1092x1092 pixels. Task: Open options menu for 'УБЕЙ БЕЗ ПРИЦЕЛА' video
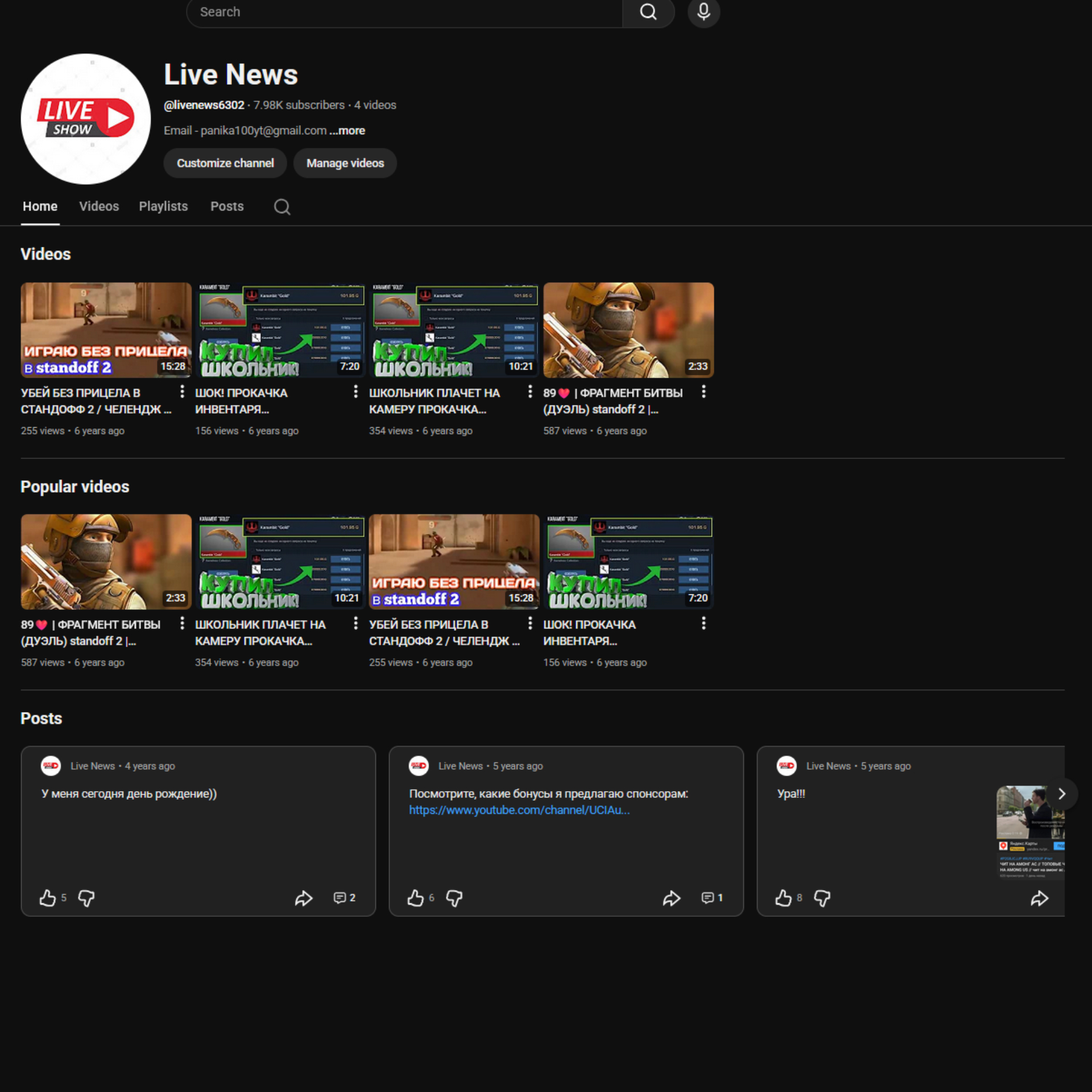coord(182,392)
